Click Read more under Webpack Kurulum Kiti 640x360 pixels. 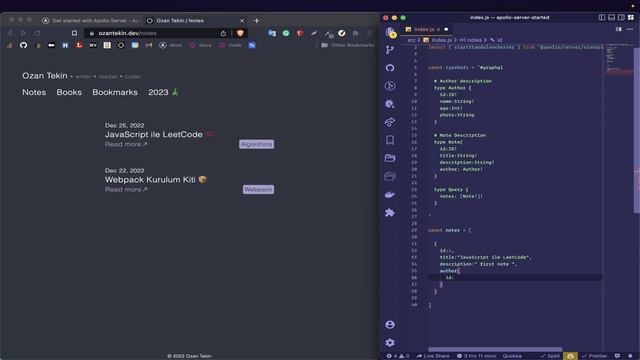click(126, 189)
